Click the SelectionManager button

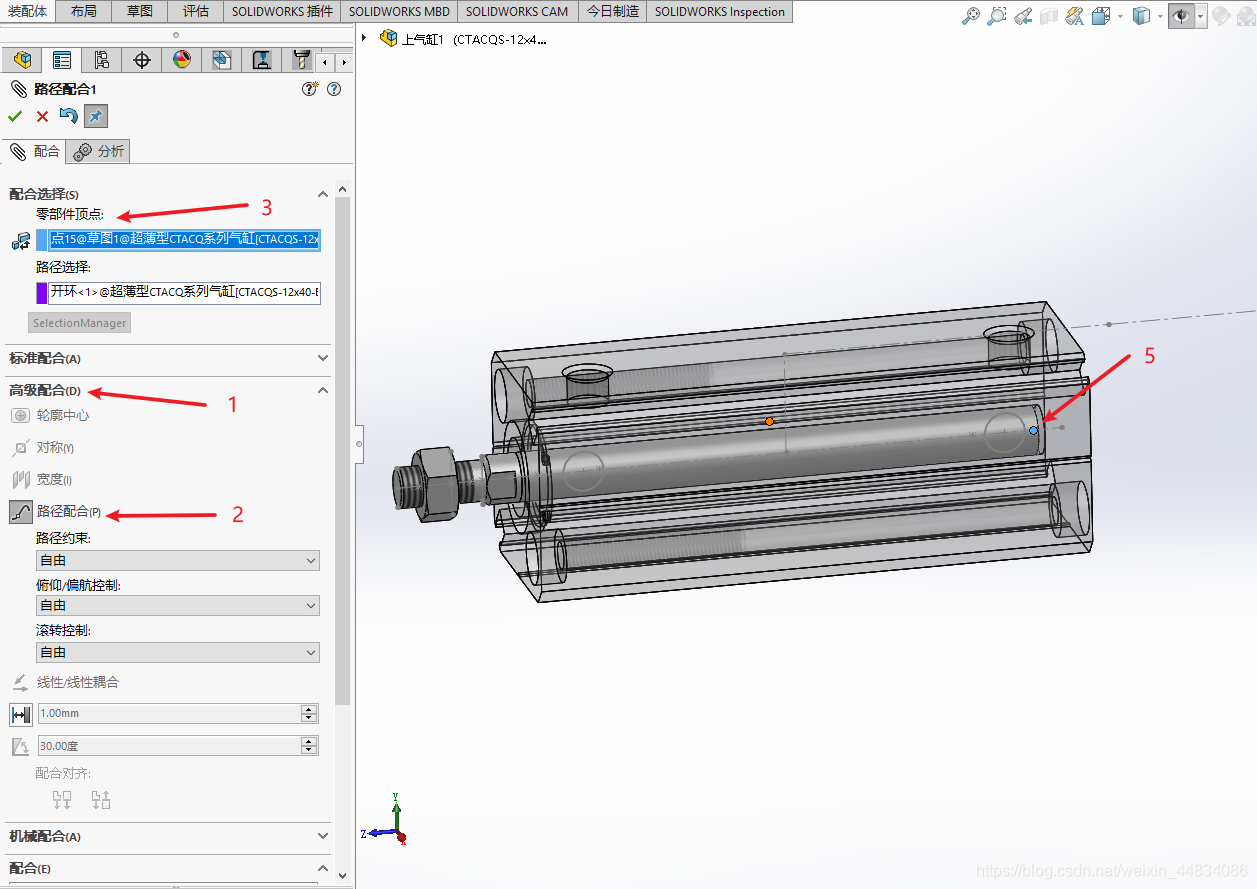(x=80, y=323)
